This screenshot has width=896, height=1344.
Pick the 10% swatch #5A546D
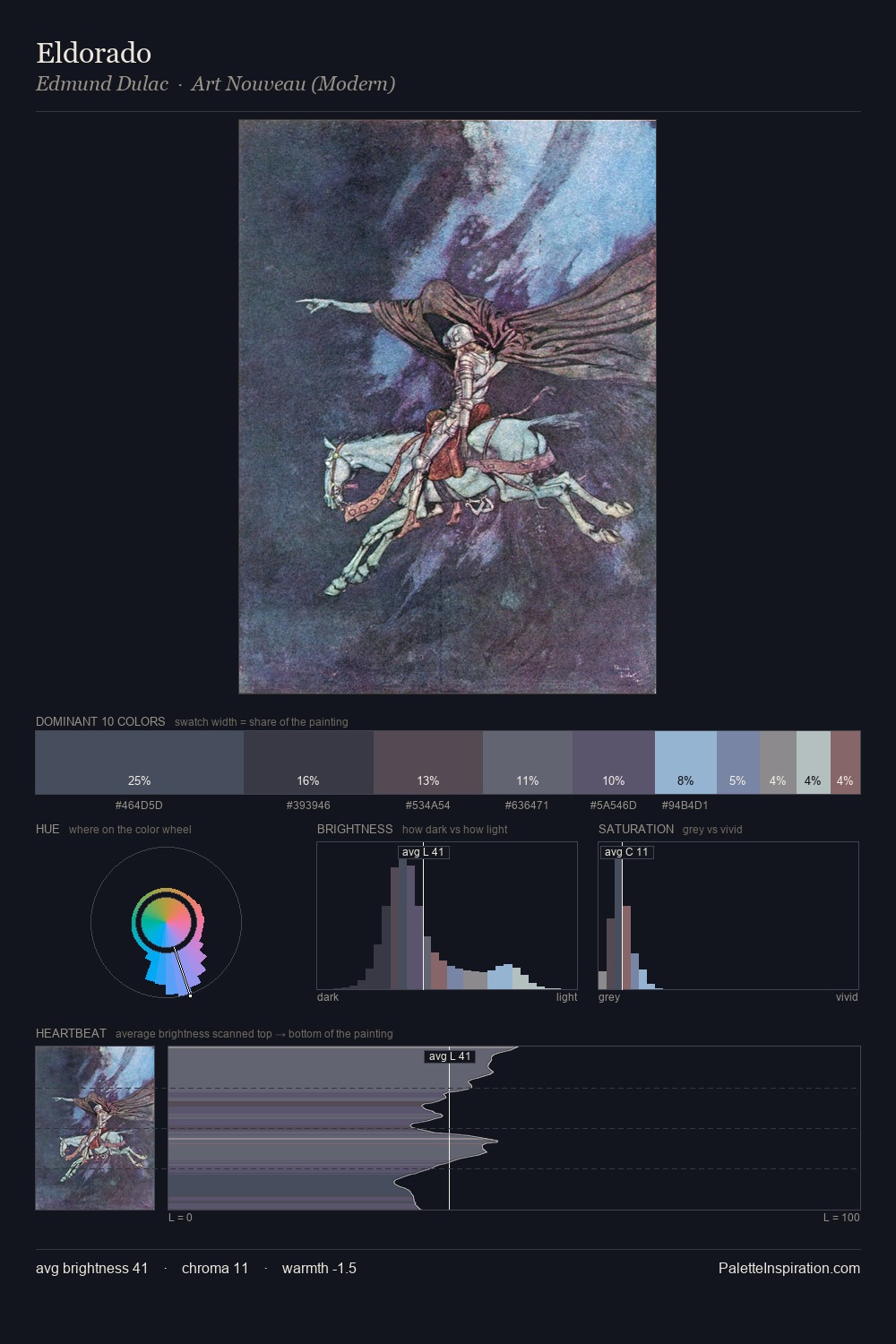coord(614,762)
